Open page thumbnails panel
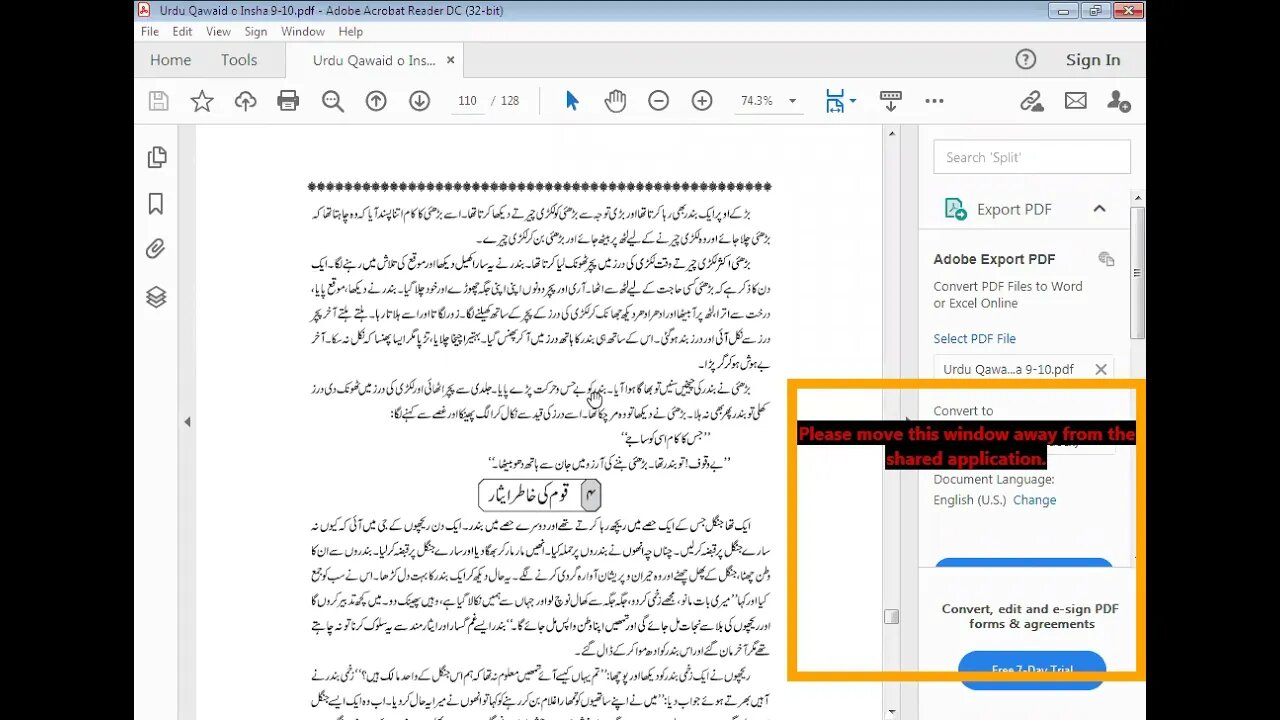Screen dimensions: 1280x720 tap(156, 157)
